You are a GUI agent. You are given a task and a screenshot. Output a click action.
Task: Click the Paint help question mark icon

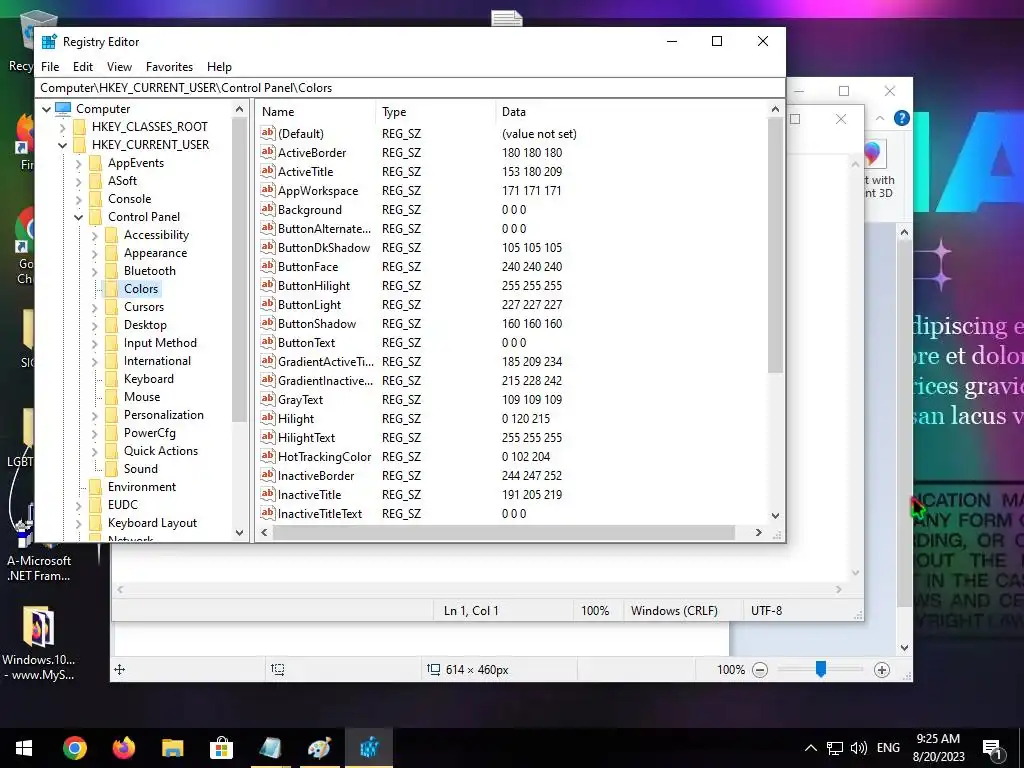pyautogui.click(x=902, y=118)
